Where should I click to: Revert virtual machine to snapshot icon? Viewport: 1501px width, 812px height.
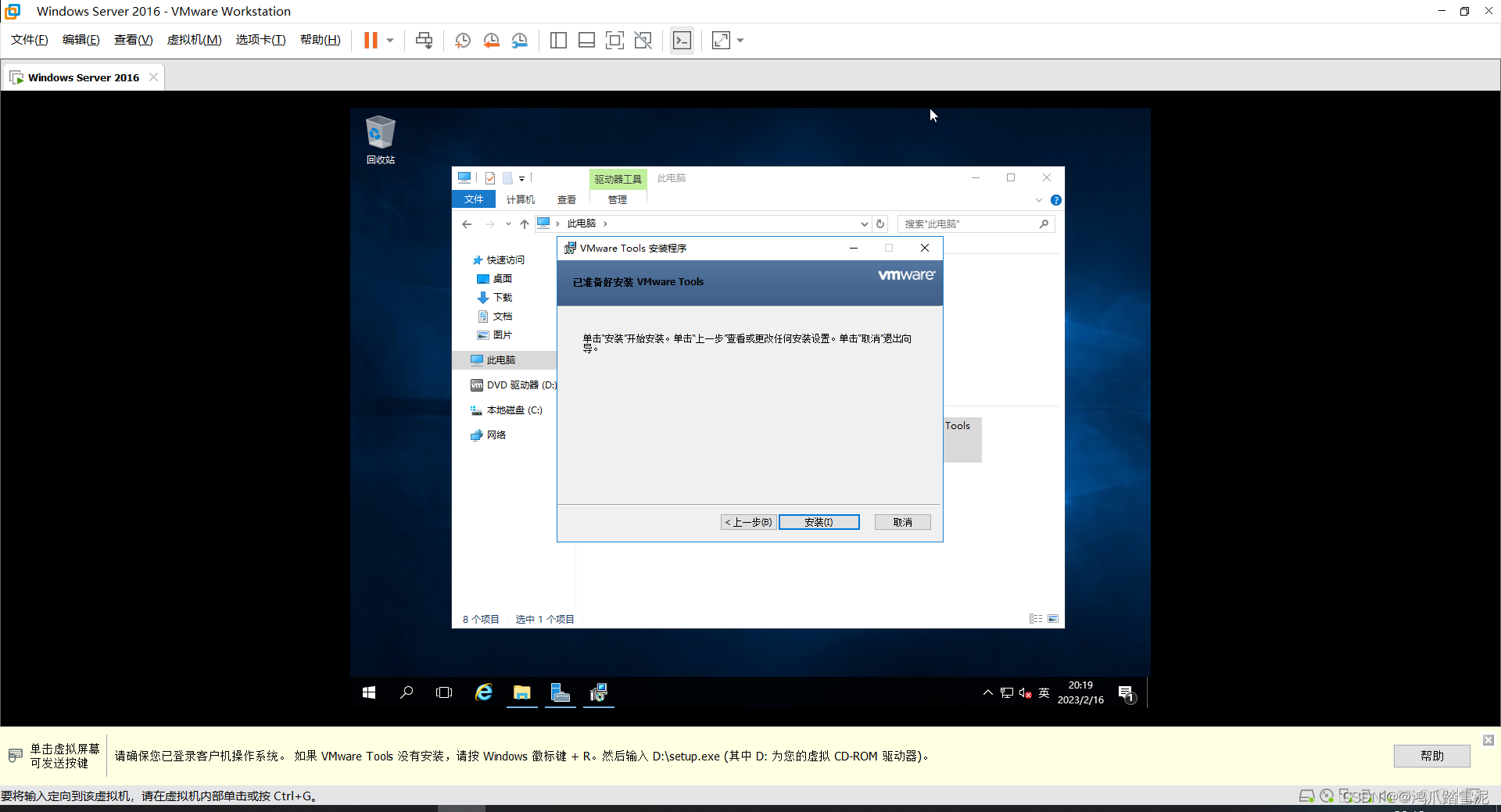[x=491, y=41]
